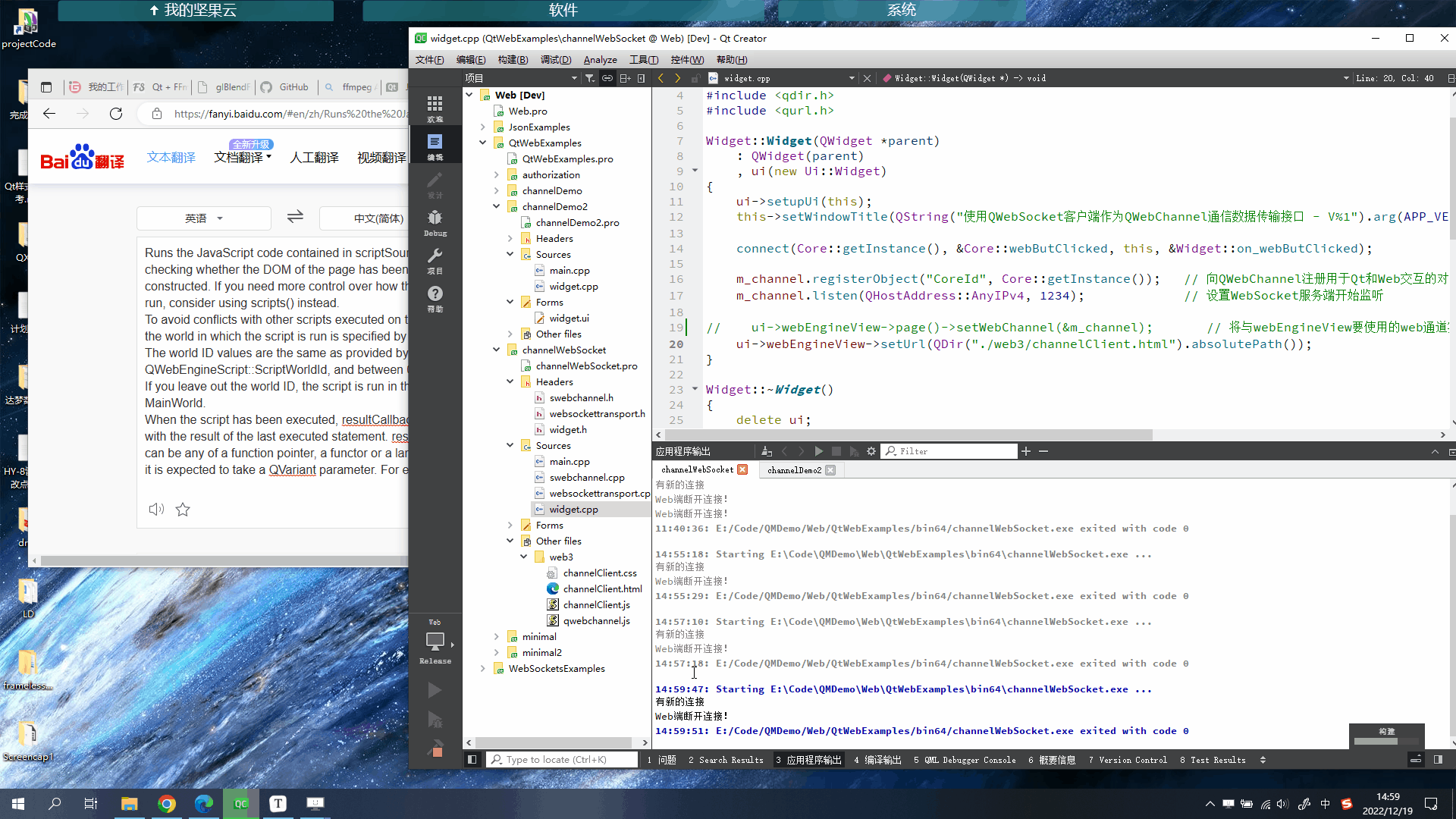Screen dimensions: 1456x819
Task: Open the 构建(B) build menu
Action: click(x=513, y=60)
